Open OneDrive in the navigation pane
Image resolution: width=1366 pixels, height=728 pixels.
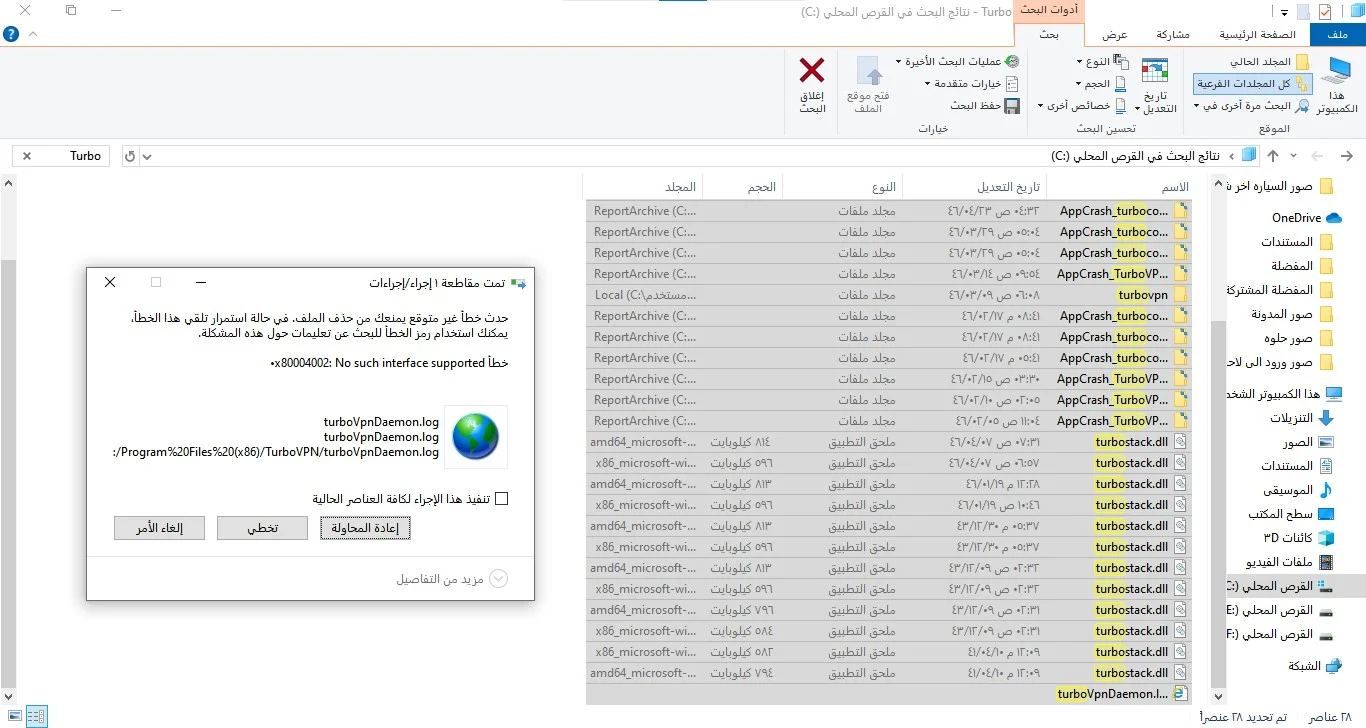click(x=1306, y=217)
